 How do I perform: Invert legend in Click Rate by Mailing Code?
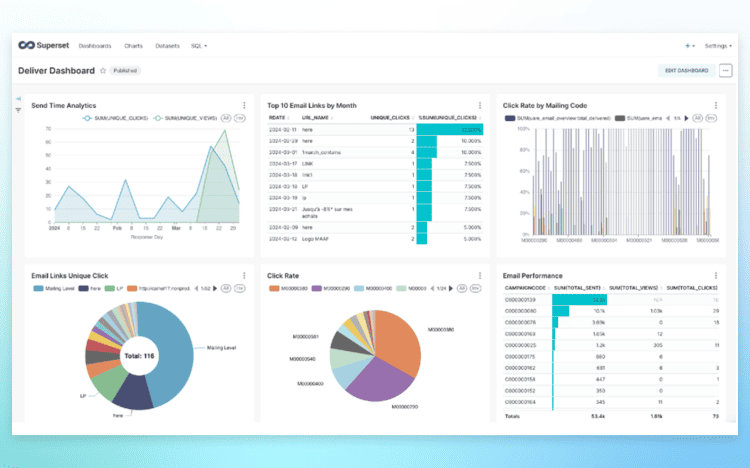(711, 118)
